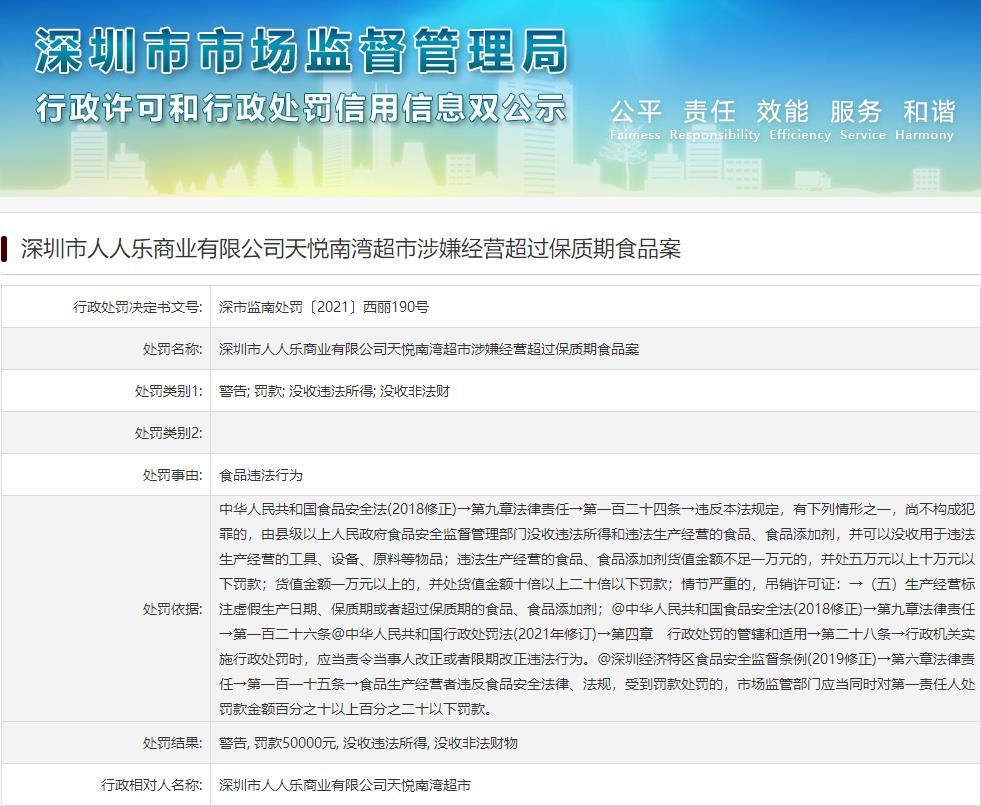Click the value 食品违法行为

[260, 474]
